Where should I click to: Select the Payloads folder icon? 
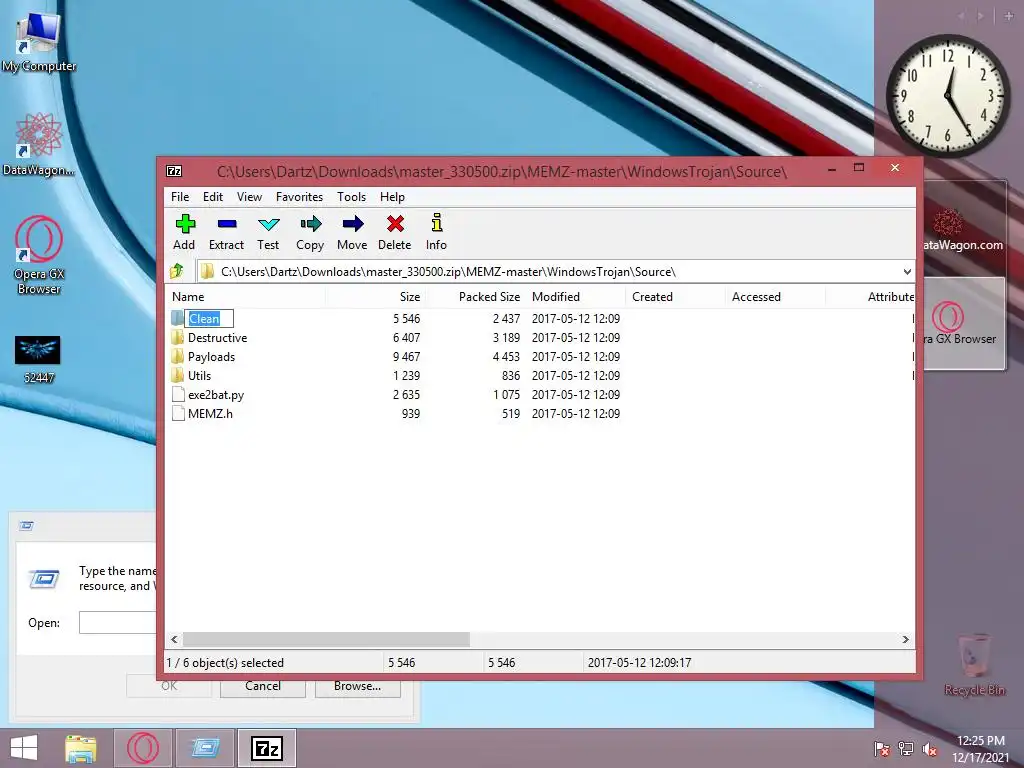click(x=178, y=357)
